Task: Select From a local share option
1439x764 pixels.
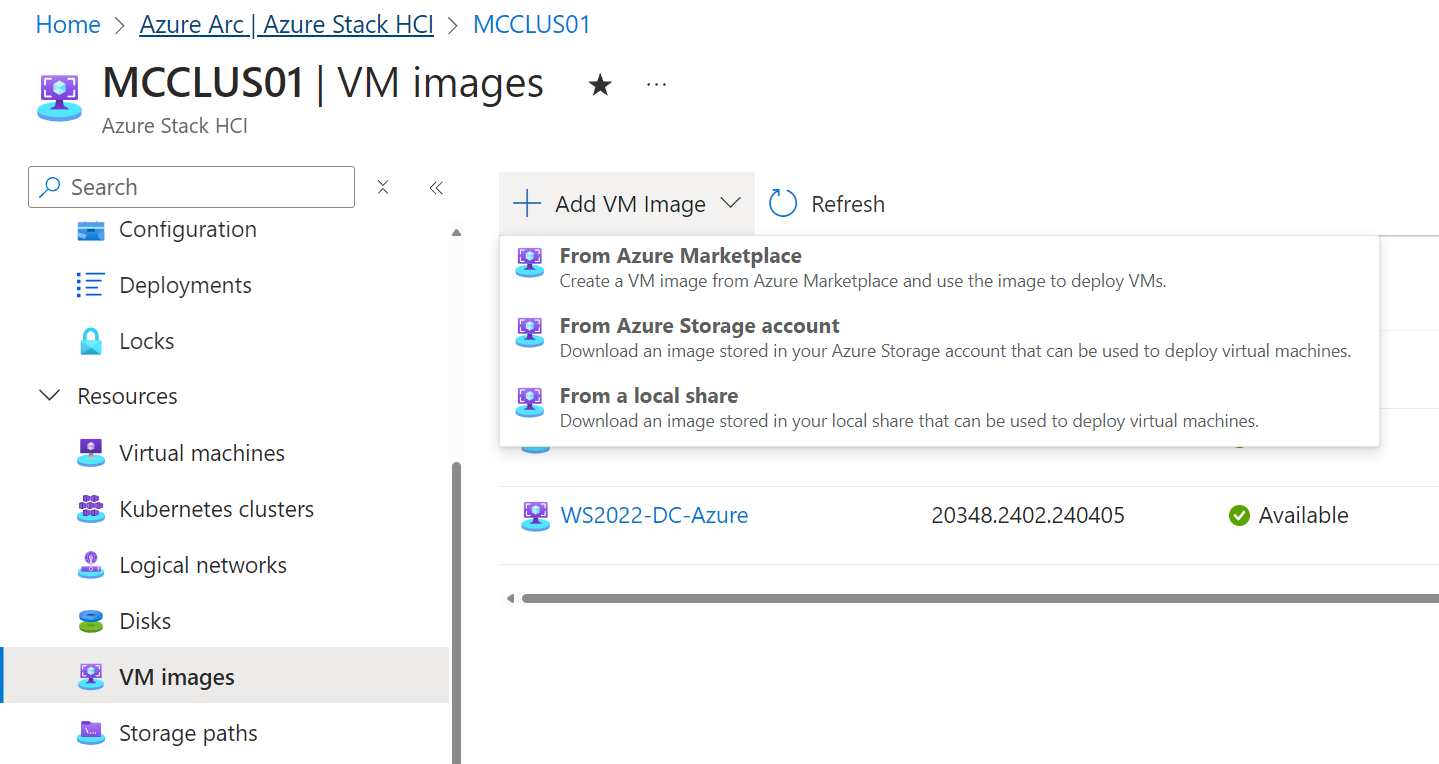Action: (x=648, y=395)
